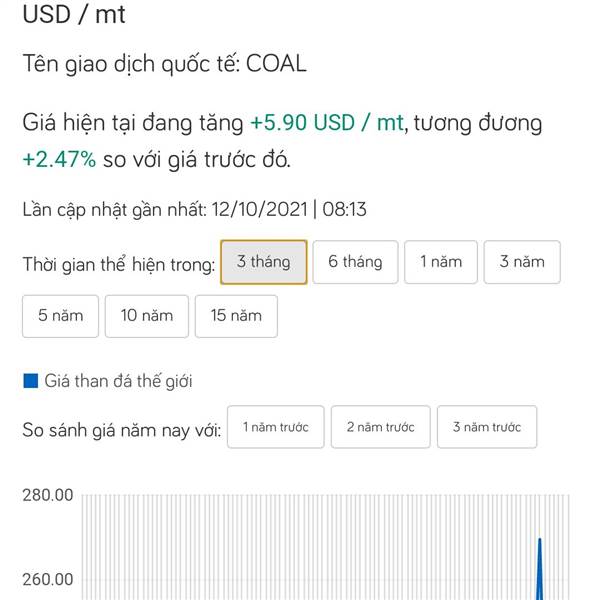Click the USD / mt unit heading
Viewport: 600px width, 600px height.
pos(73,15)
